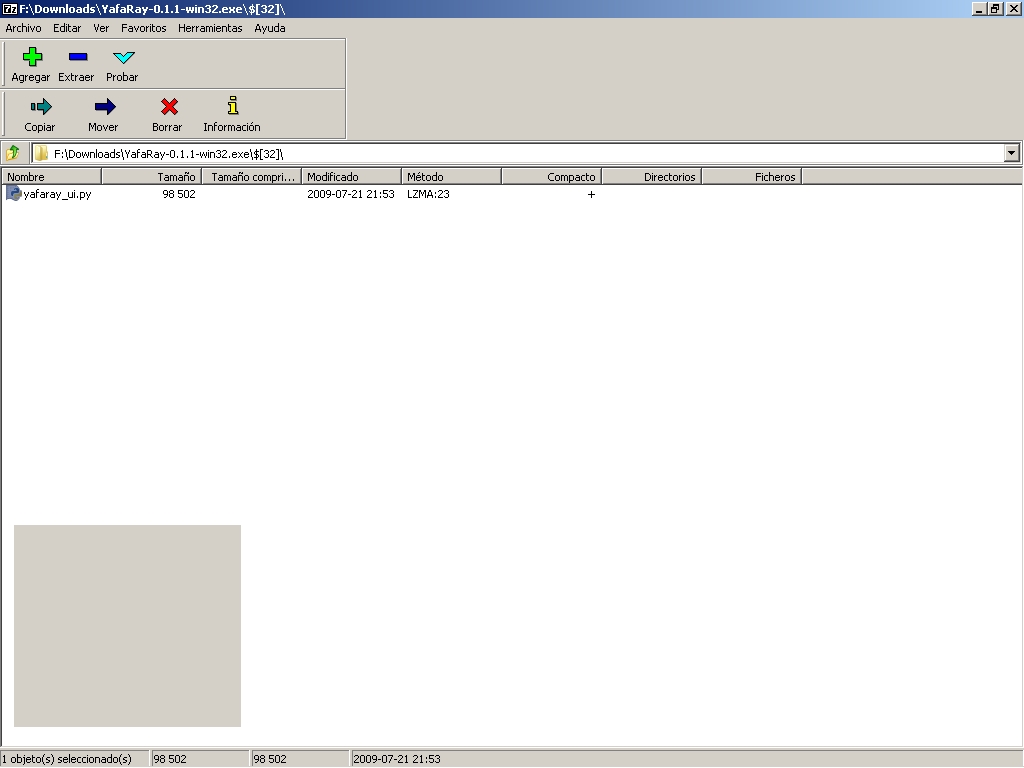The height and width of the screenshot is (768, 1024).
Task: Click the Información toolbar label
Action: click(232, 127)
